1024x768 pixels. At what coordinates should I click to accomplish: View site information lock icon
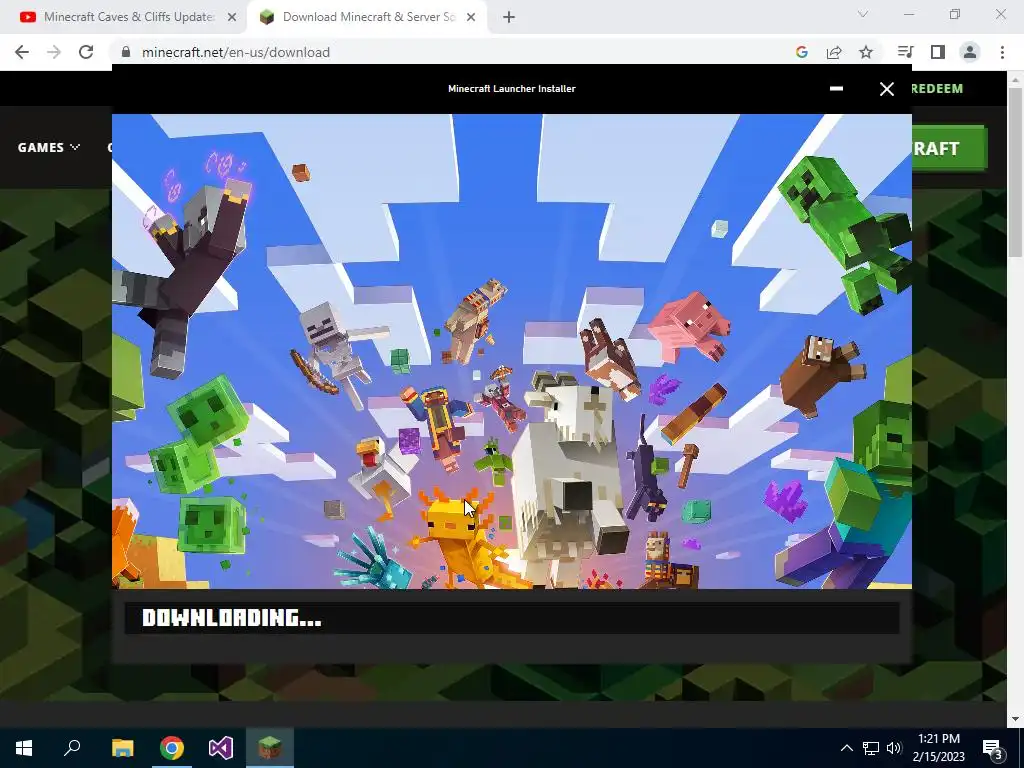tap(126, 52)
